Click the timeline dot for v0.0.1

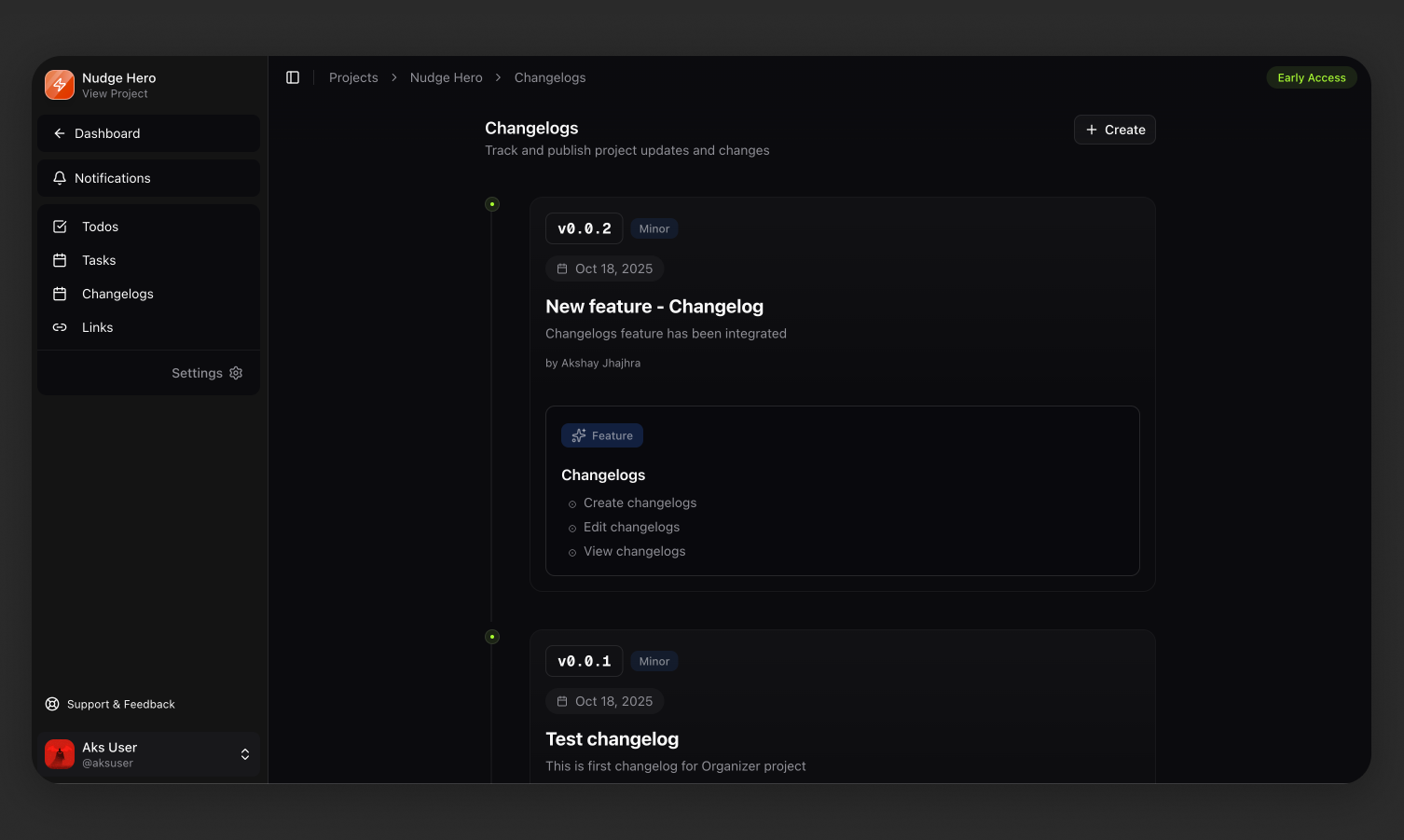[x=492, y=637]
